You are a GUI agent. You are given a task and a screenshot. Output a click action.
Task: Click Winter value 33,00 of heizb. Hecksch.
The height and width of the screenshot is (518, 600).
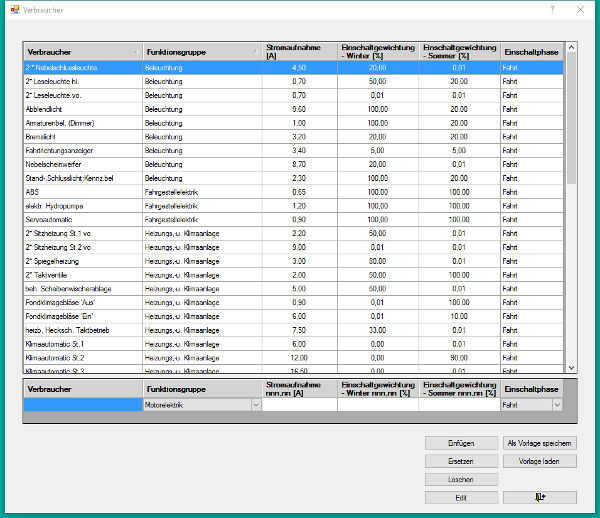coord(378,330)
